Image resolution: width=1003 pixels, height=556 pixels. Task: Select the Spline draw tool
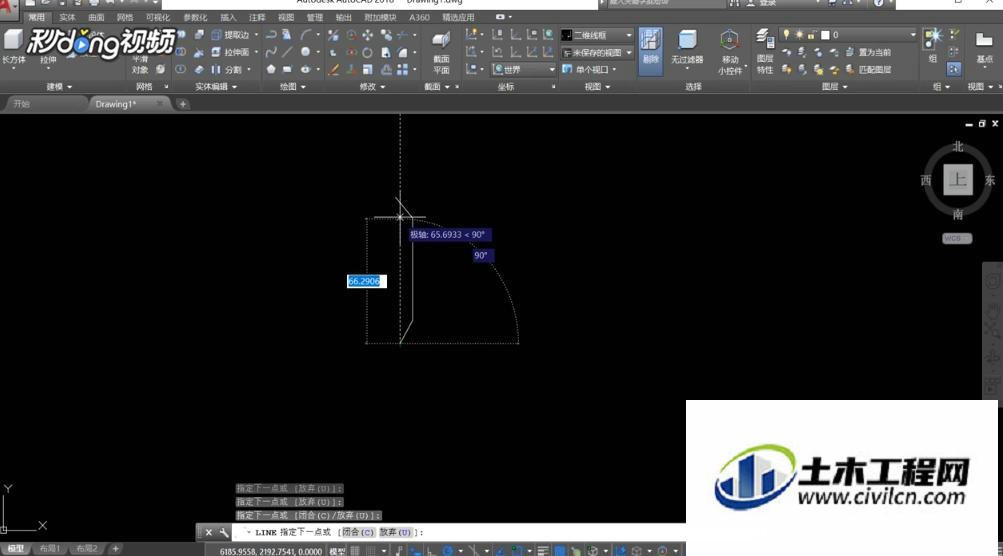click(x=271, y=52)
